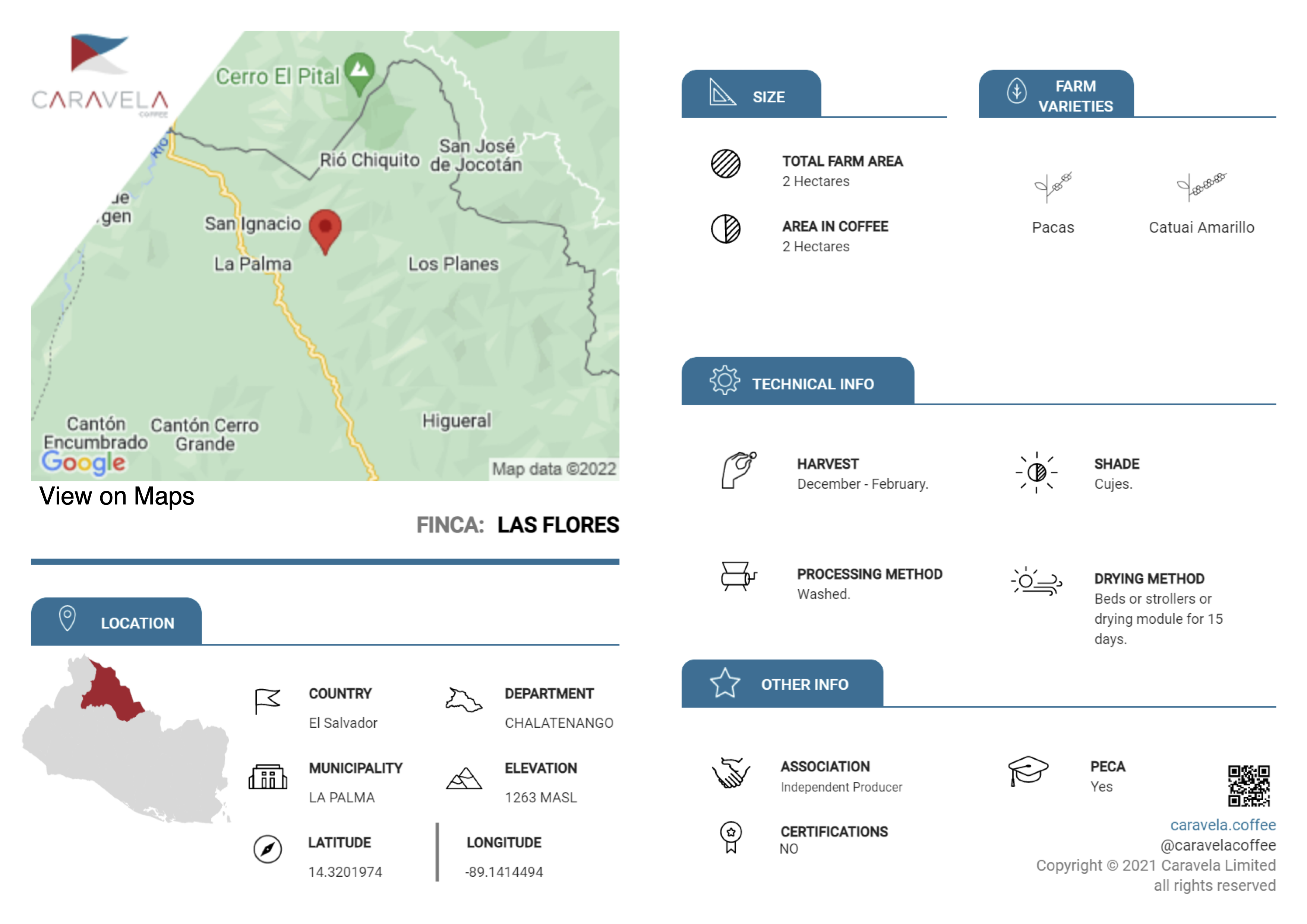Click the latitude compass icon
Viewport: 1307px width, 924px height.
[x=268, y=849]
